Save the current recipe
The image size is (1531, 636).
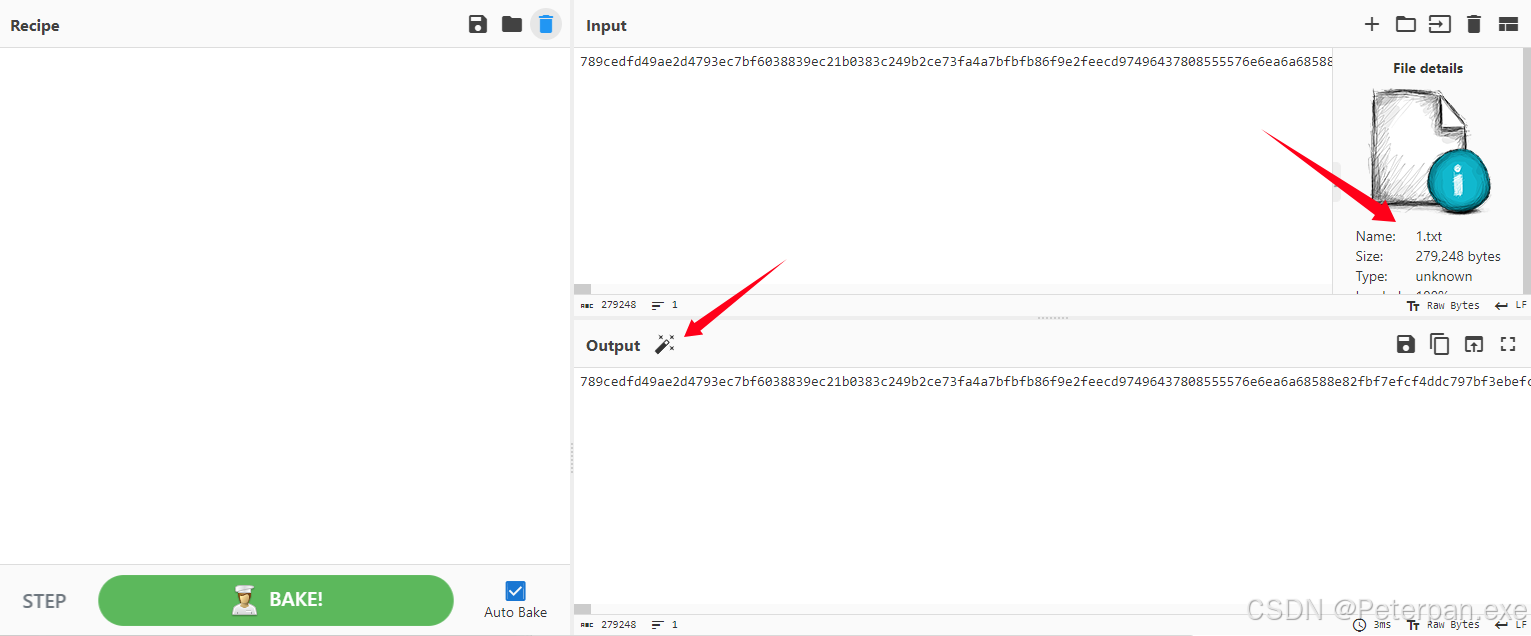point(478,25)
